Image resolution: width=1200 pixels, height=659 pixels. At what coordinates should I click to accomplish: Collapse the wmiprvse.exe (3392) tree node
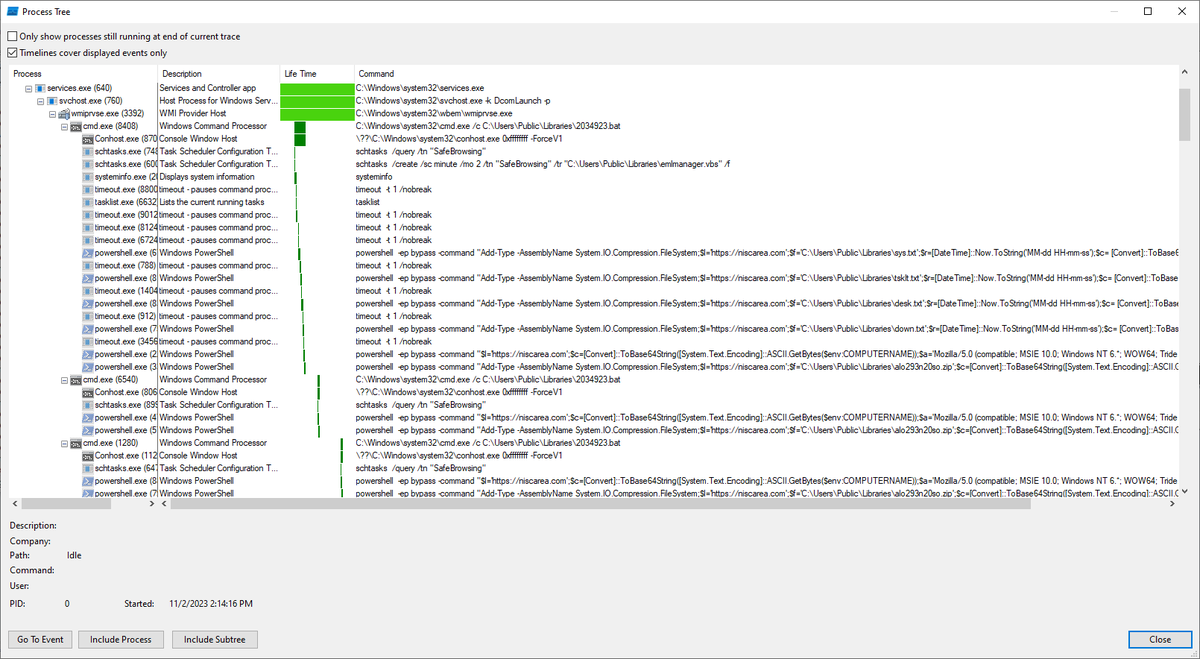[53, 114]
